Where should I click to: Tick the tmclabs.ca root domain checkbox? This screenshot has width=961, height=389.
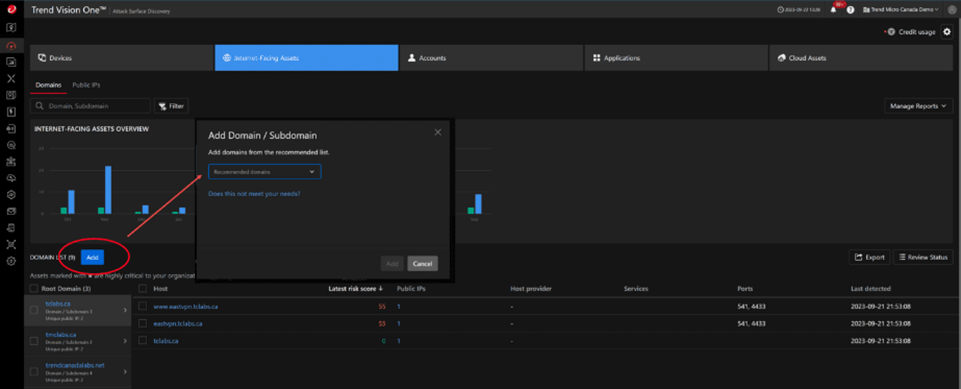[34, 341]
